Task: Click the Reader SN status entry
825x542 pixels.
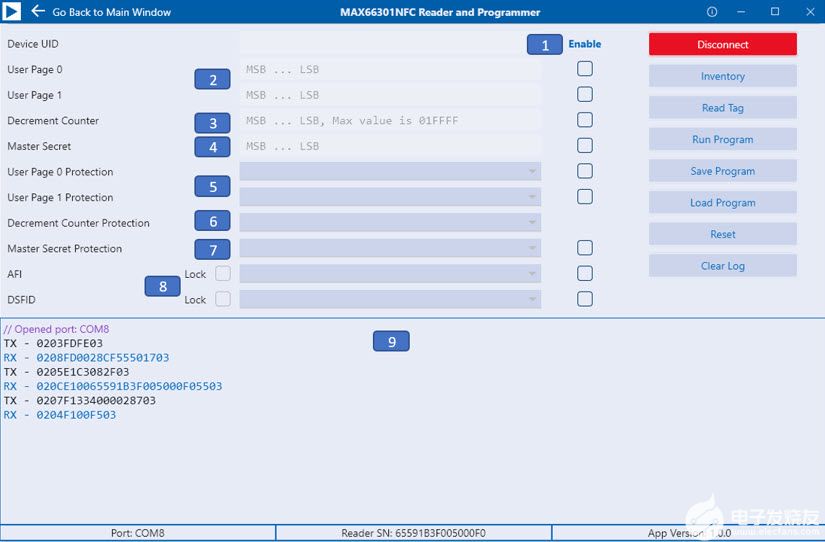Action: click(x=414, y=533)
